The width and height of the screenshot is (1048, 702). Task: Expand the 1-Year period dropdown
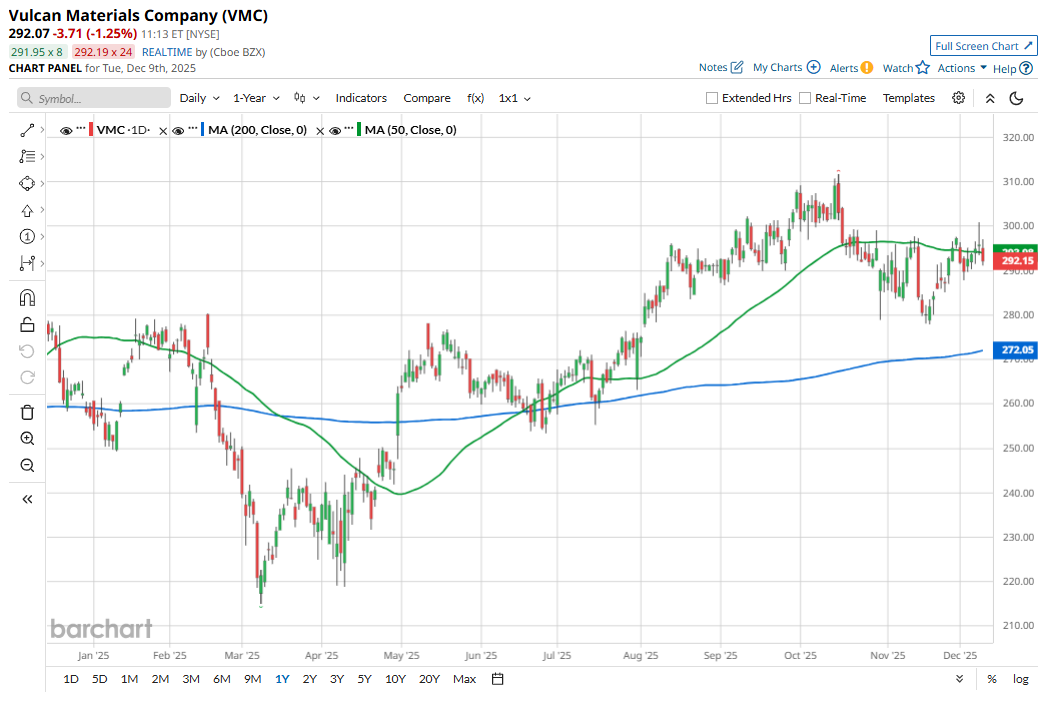(256, 98)
